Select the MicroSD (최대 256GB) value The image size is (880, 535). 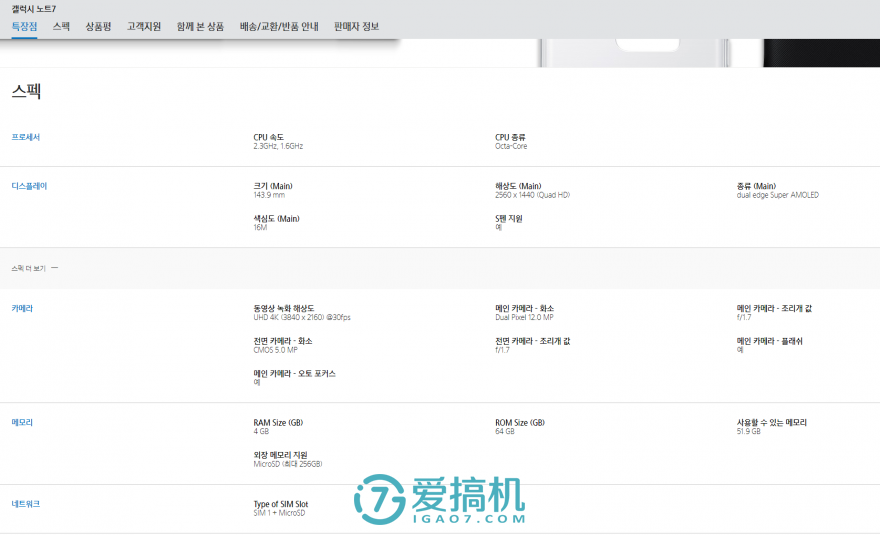coord(288,464)
